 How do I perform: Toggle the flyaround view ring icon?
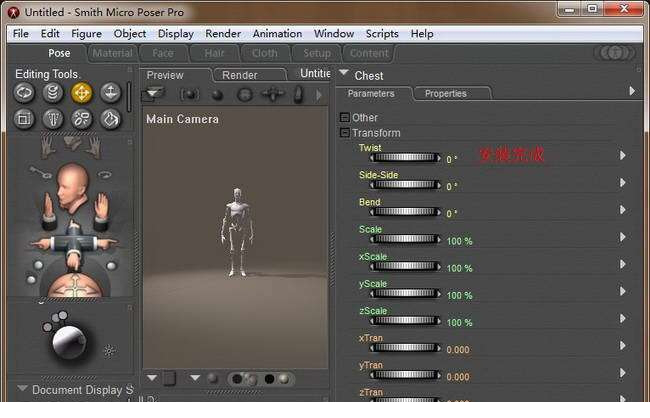(104, 175)
